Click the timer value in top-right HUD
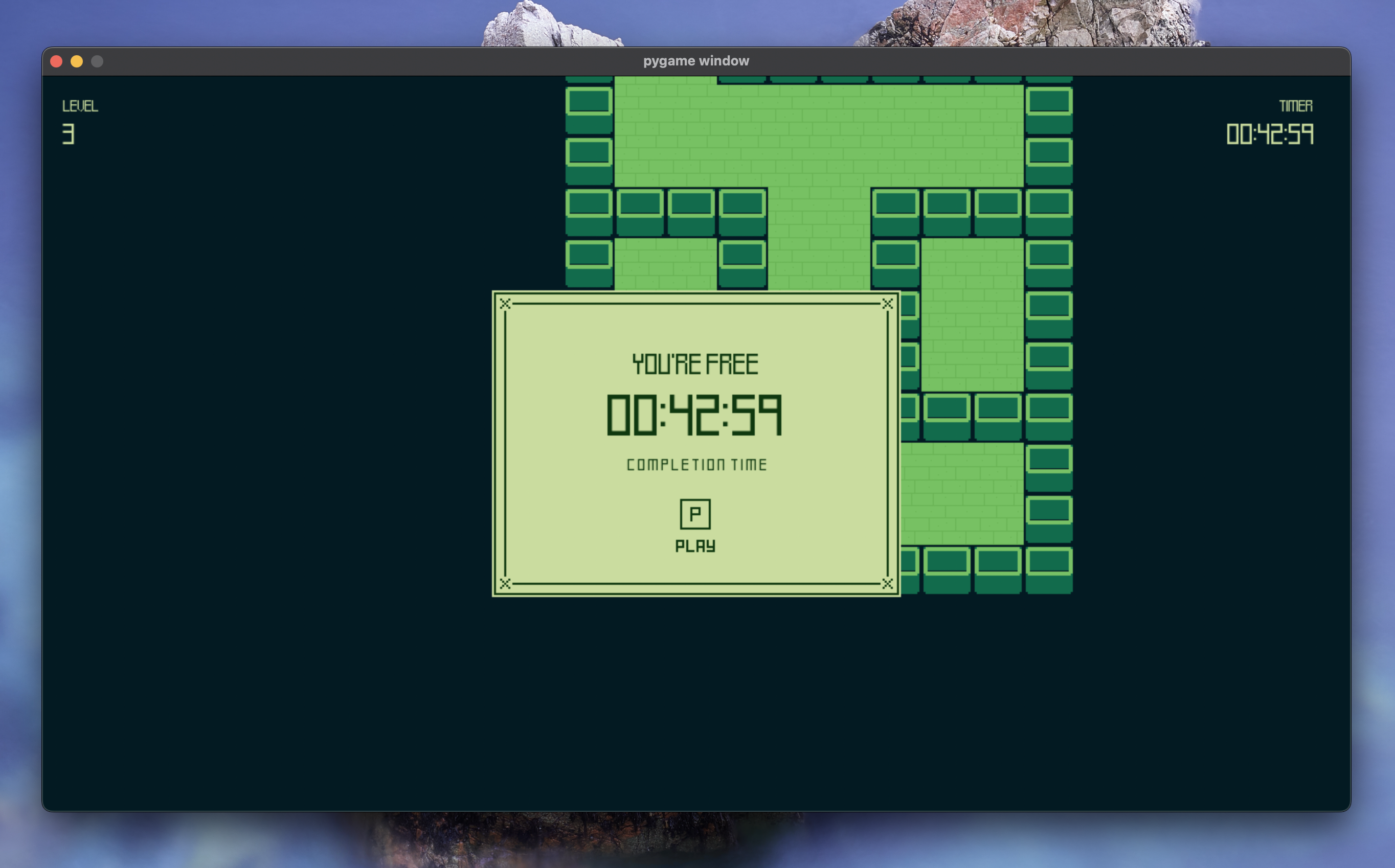The width and height of the screenshot is (1395, 868). (x=1269, y=134)
